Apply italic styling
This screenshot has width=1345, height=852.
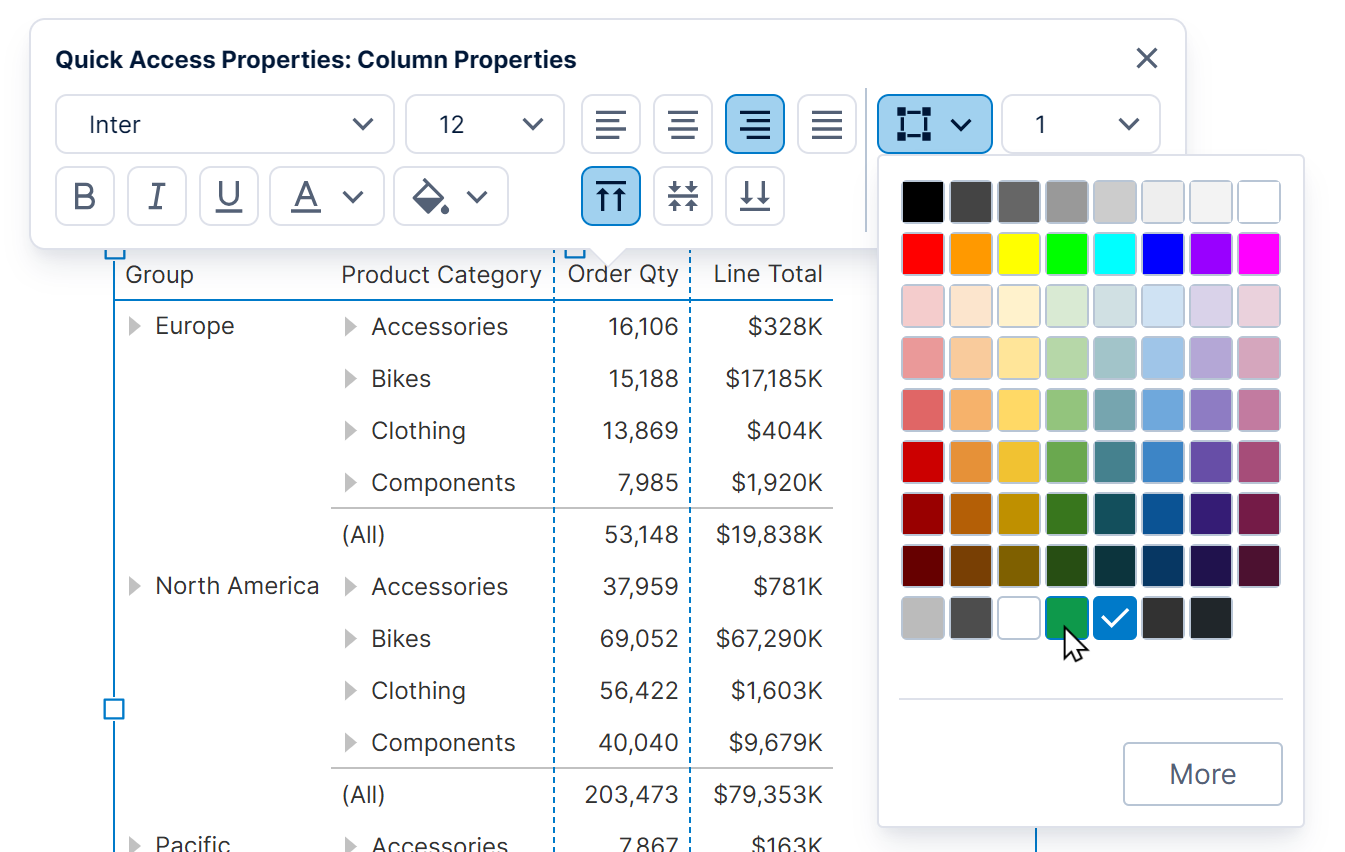tap(157, 196)
